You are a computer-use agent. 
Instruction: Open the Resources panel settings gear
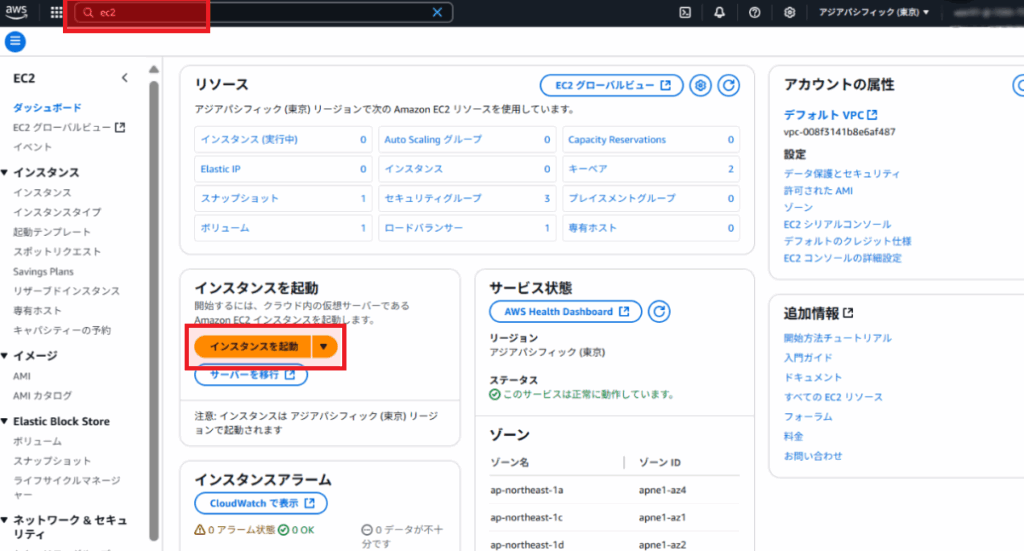701,85
